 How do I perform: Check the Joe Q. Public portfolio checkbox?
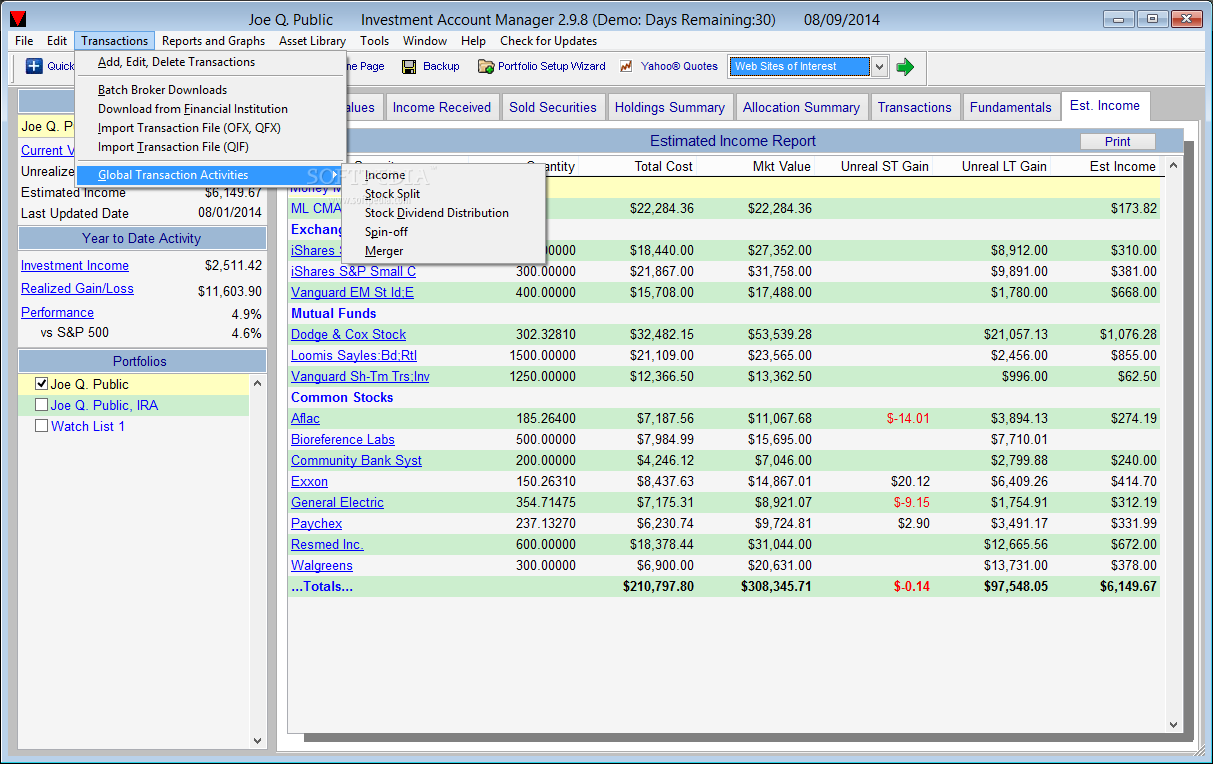pyautogui.click(x=41, y=384)
